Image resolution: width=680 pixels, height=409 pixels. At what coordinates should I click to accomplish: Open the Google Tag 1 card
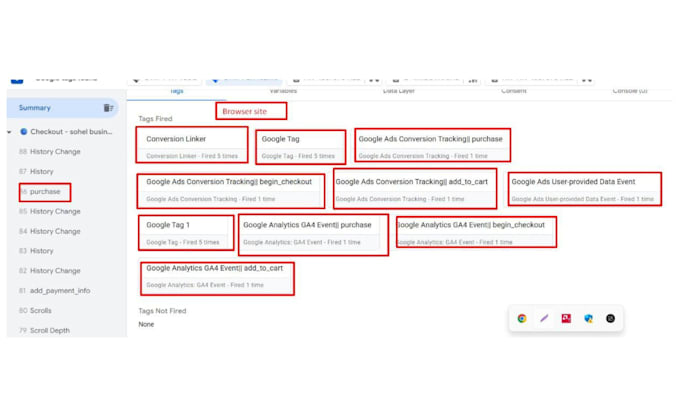coord(186,232)
